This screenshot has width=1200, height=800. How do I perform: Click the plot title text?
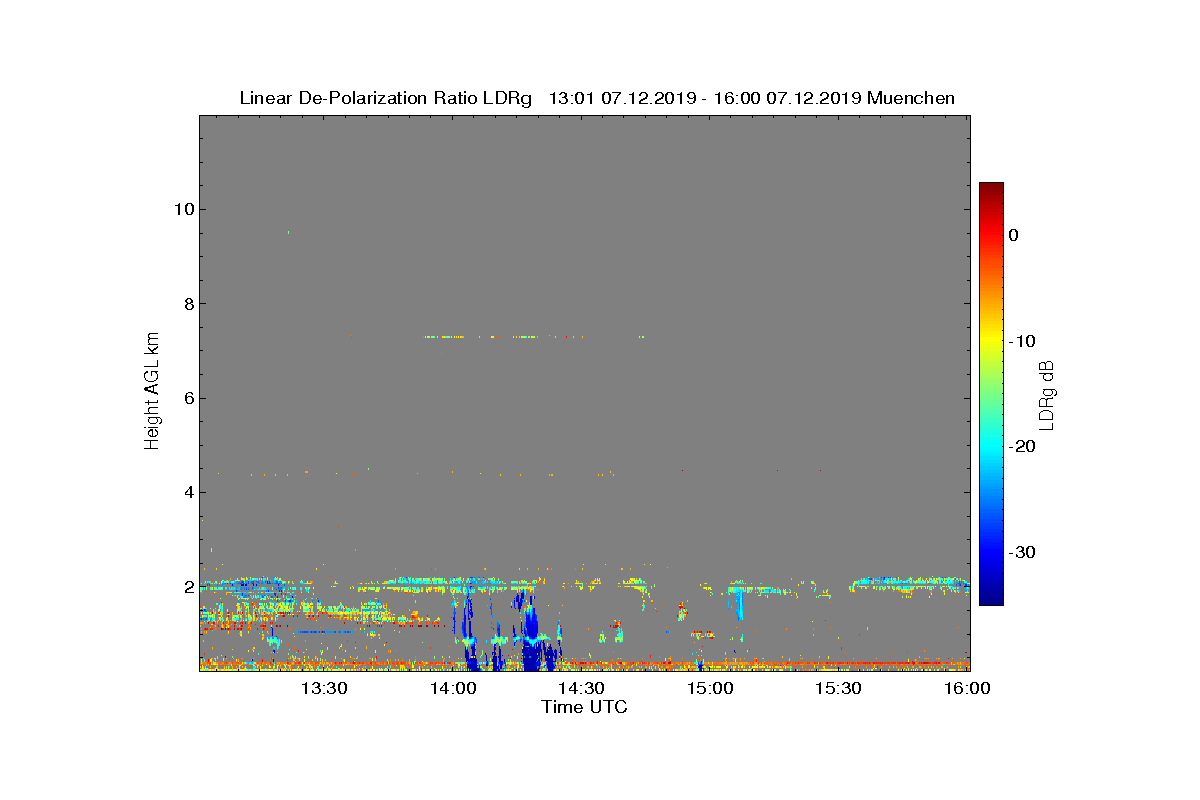click(x=597, y=98)
